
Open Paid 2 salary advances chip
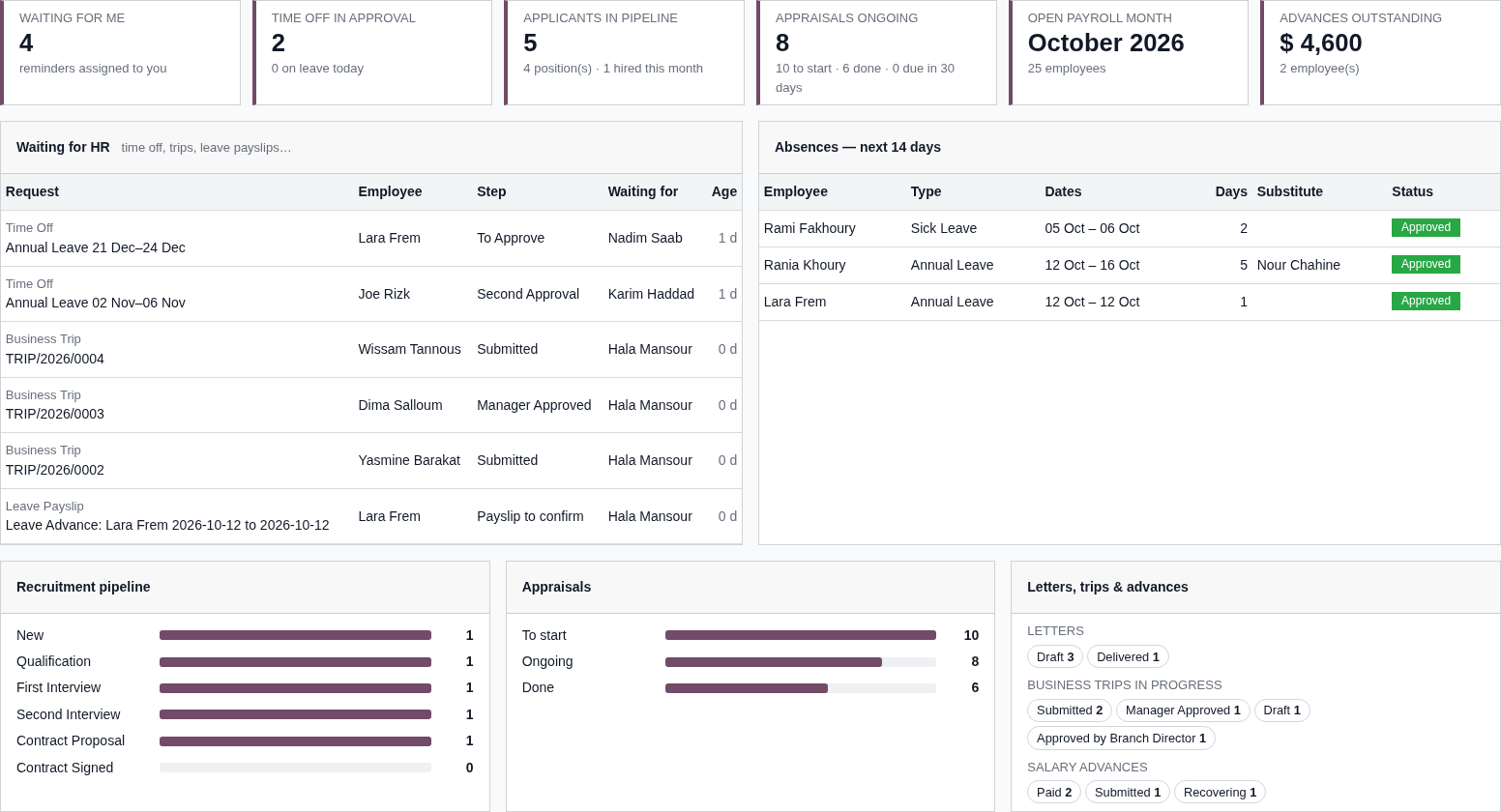1054,792
